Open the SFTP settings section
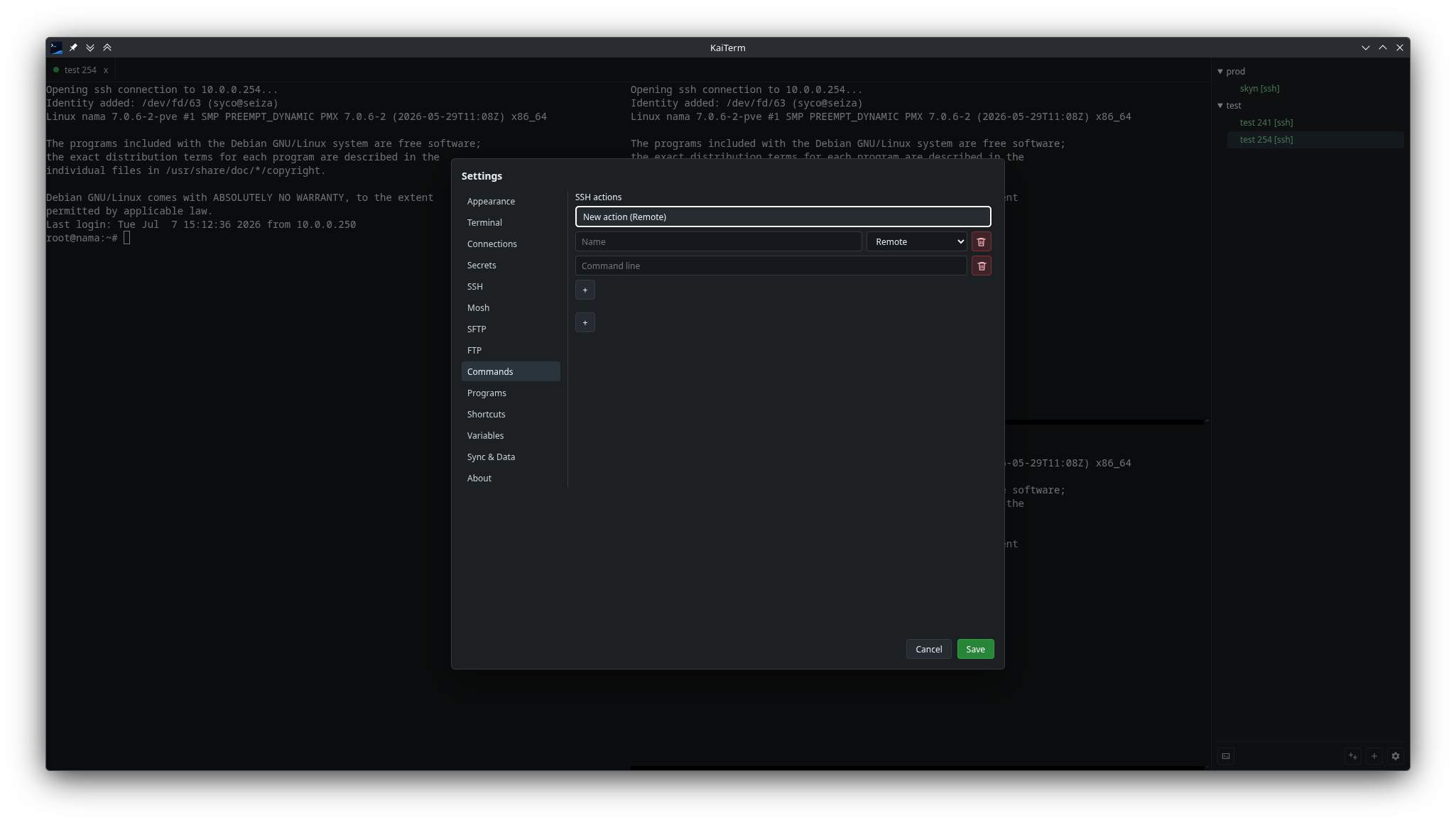This screenshot has height=825, width=1456. [511, 329]
